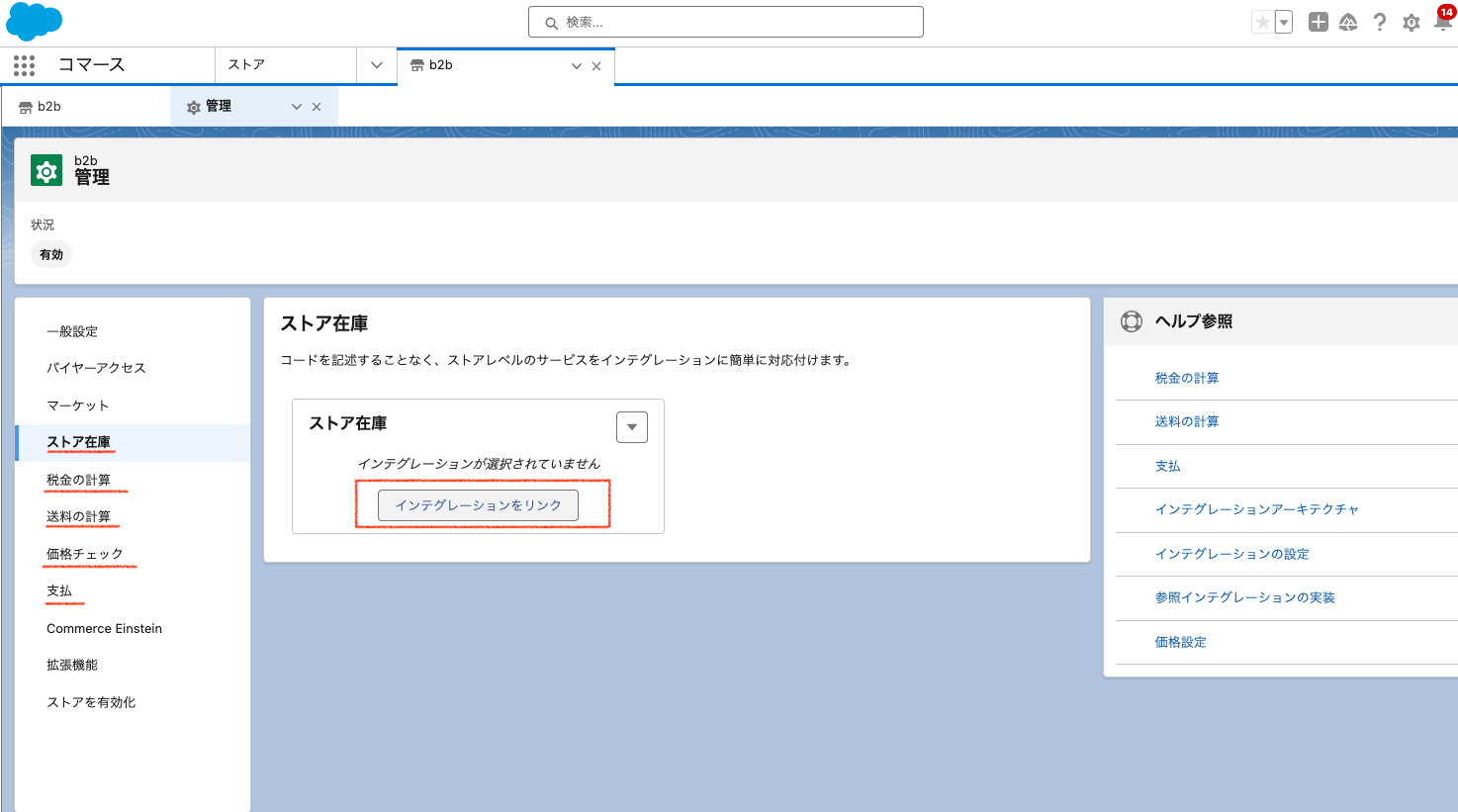Open the 管理 subtab dropdown chevron
The height and width of the screenshot is (812, 1458).
click(x=296, y=106)
